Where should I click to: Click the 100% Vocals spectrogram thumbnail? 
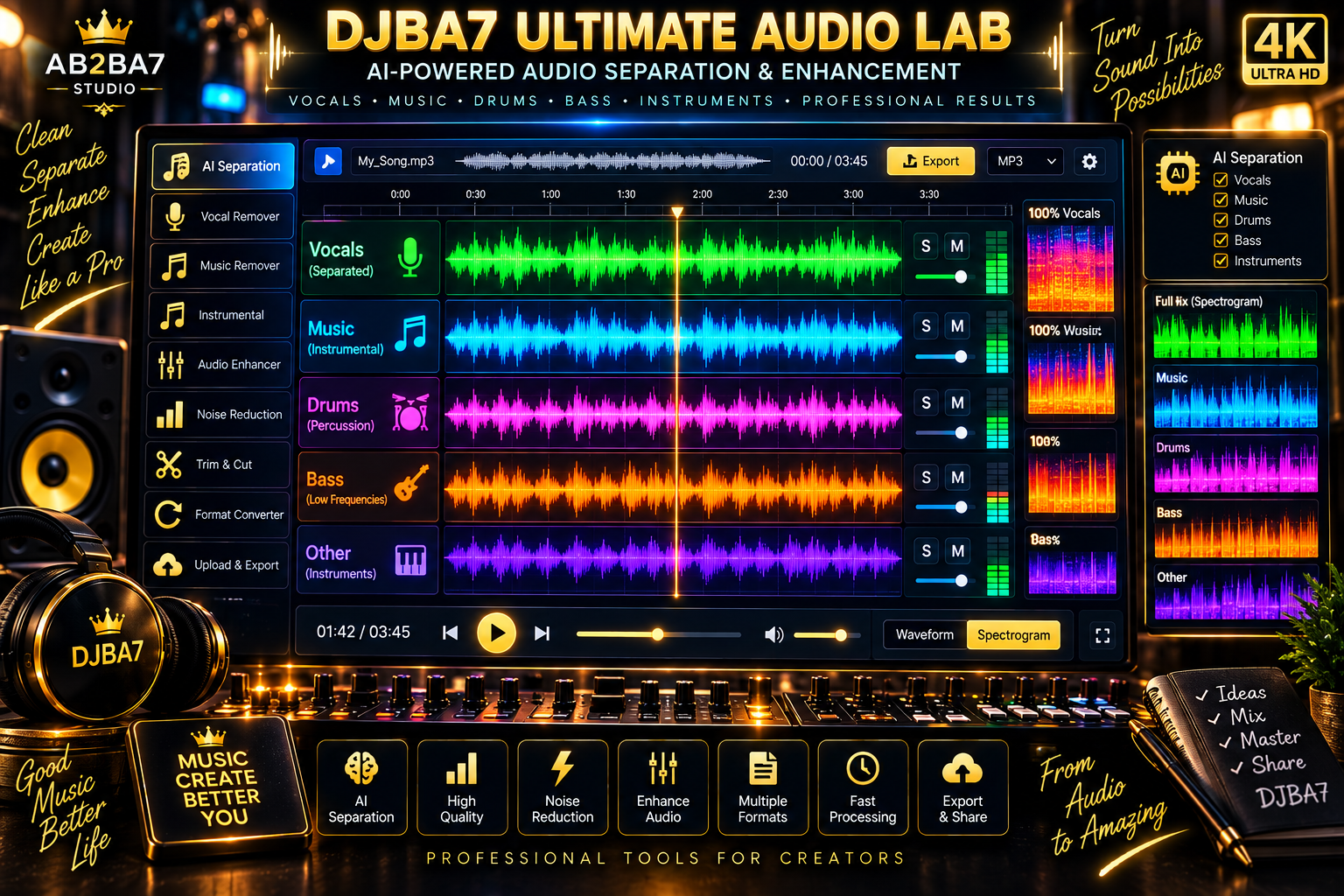pos(1070,268)
